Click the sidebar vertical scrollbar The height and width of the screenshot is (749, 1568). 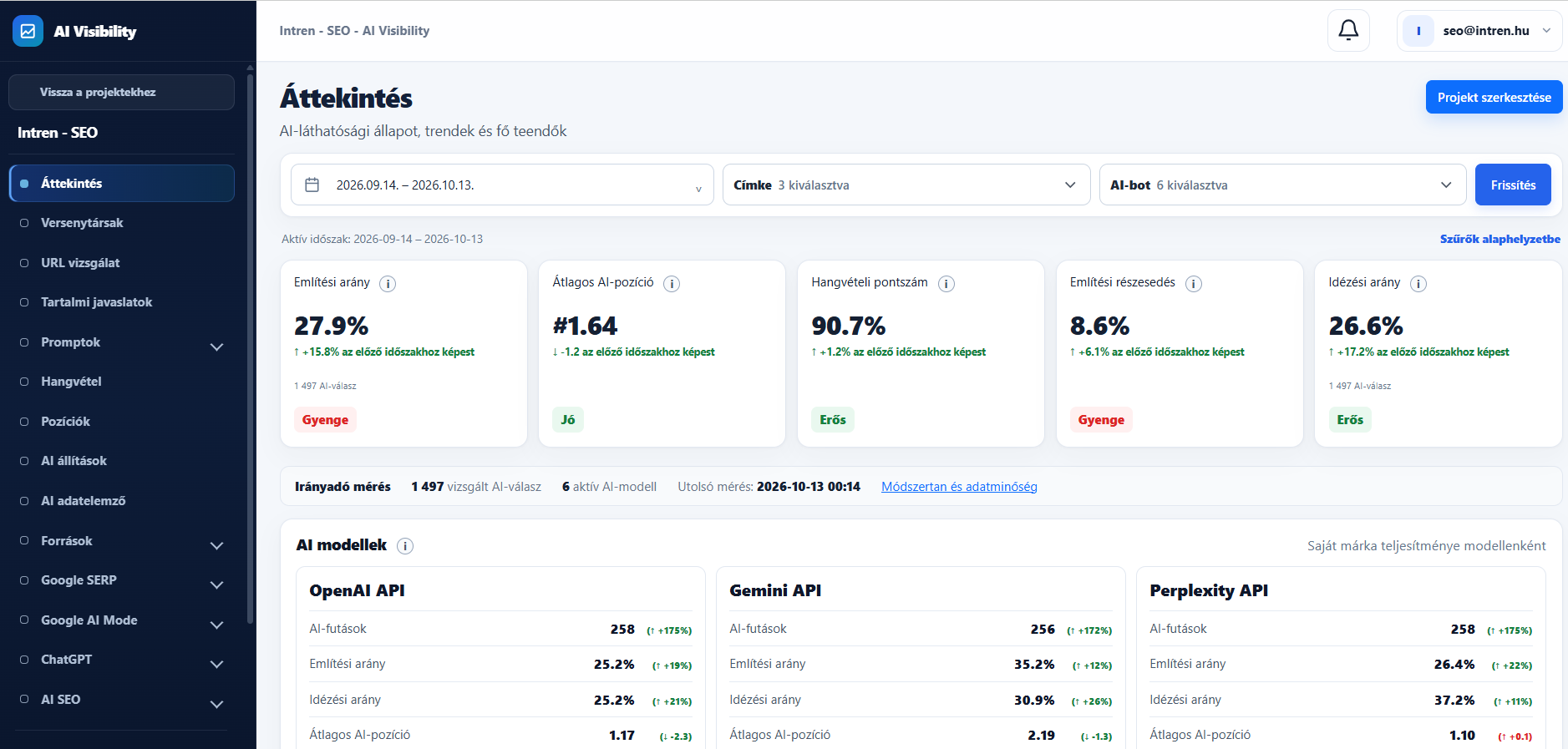click(250, 349)
